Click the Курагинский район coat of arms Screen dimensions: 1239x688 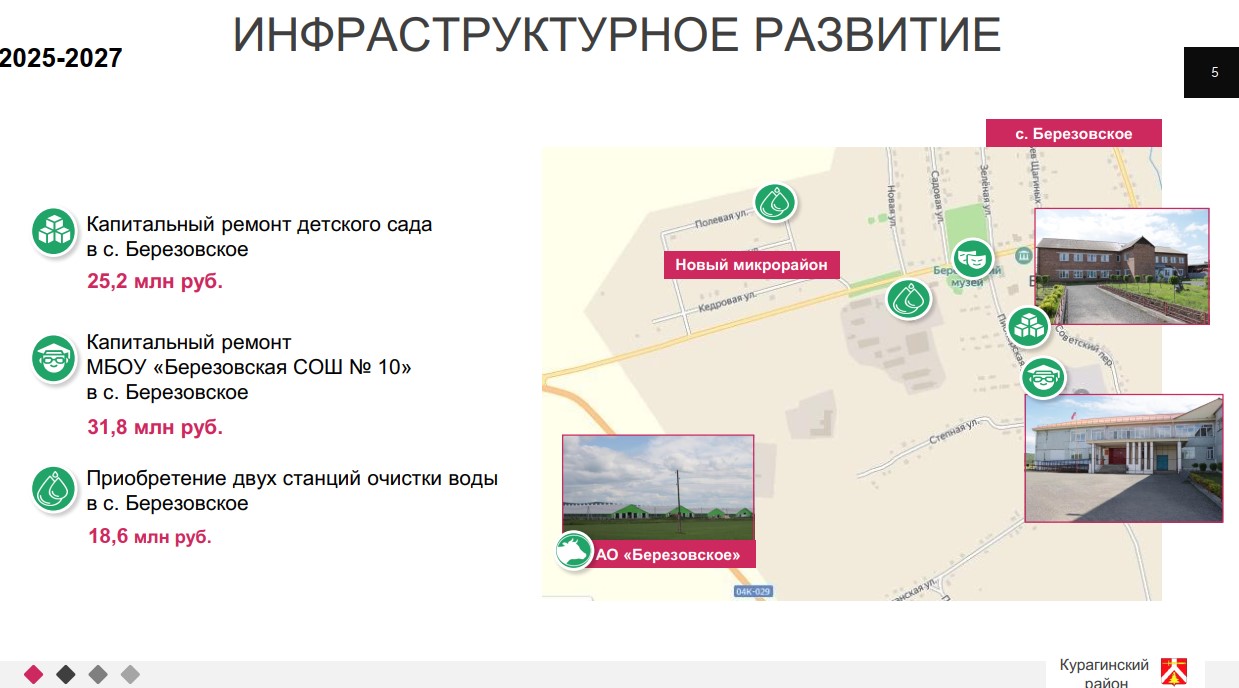click(x=1174, y=672)
